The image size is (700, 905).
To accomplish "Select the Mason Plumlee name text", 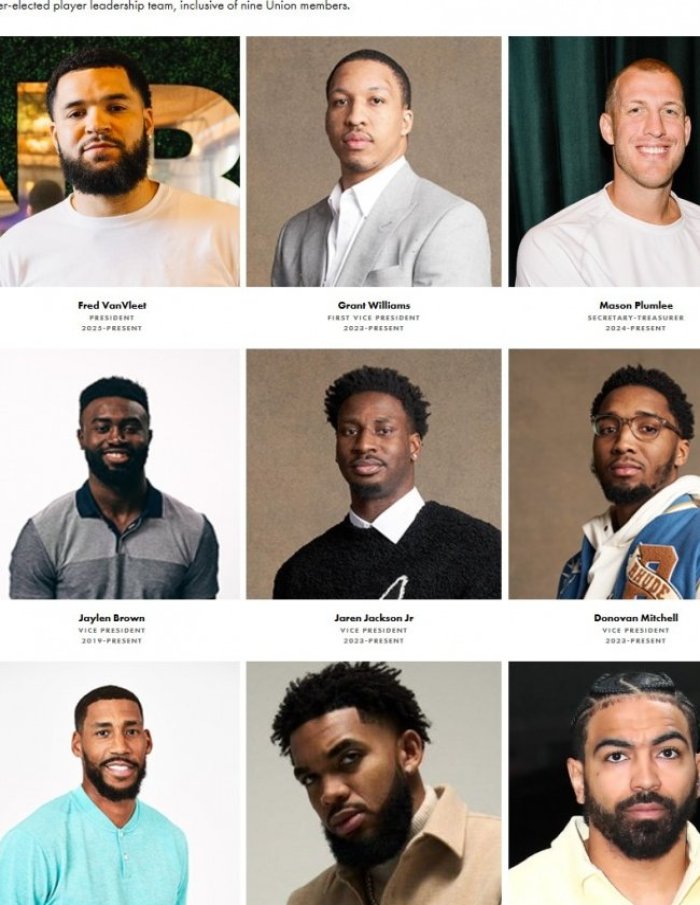I will pyautogui.click(x=636, y=305).
